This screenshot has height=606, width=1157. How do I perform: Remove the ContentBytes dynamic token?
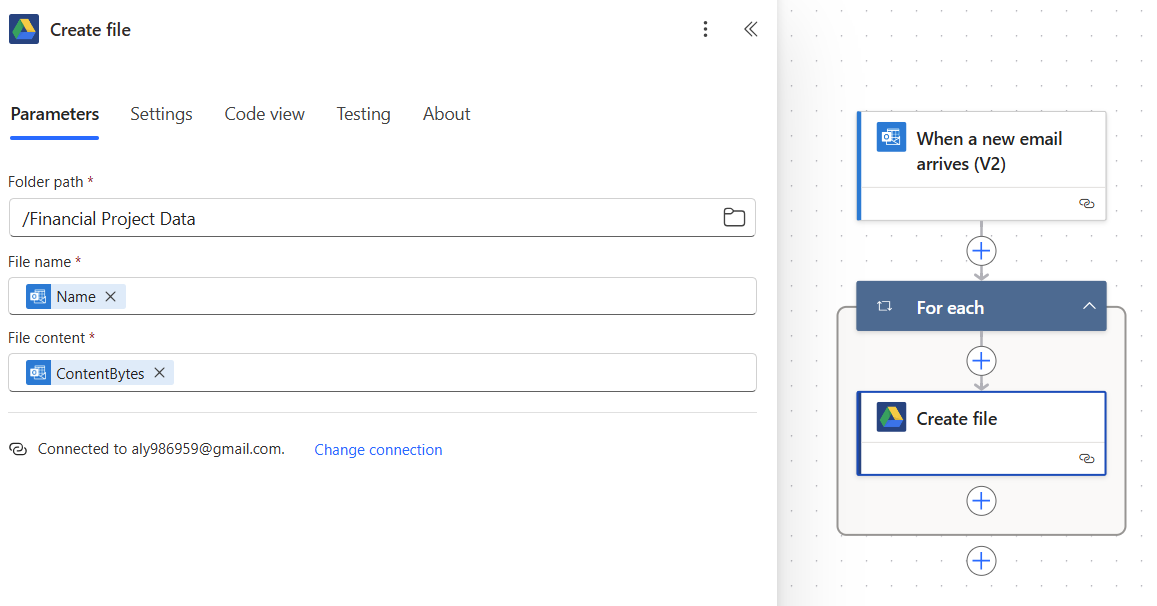[x=159, y=373]
